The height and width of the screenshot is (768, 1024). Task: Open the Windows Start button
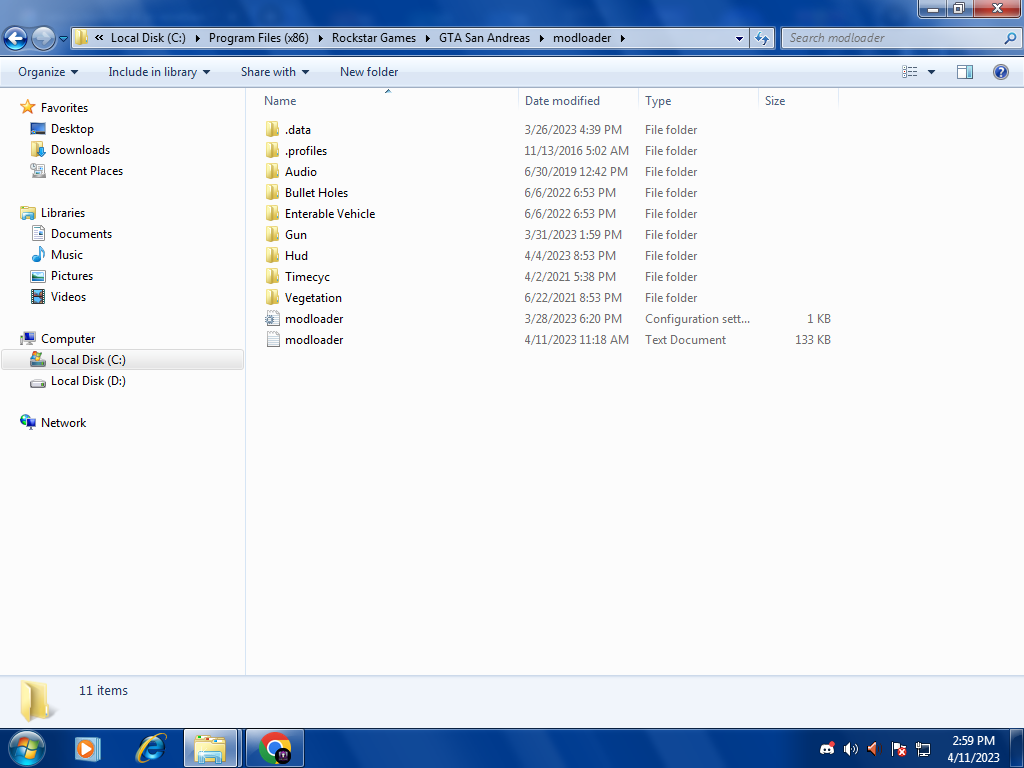click(x=27, y=748)
